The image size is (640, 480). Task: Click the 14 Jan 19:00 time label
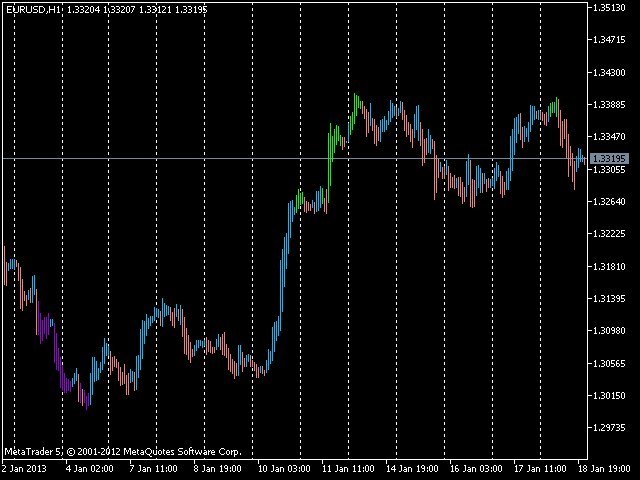point(412,469)
